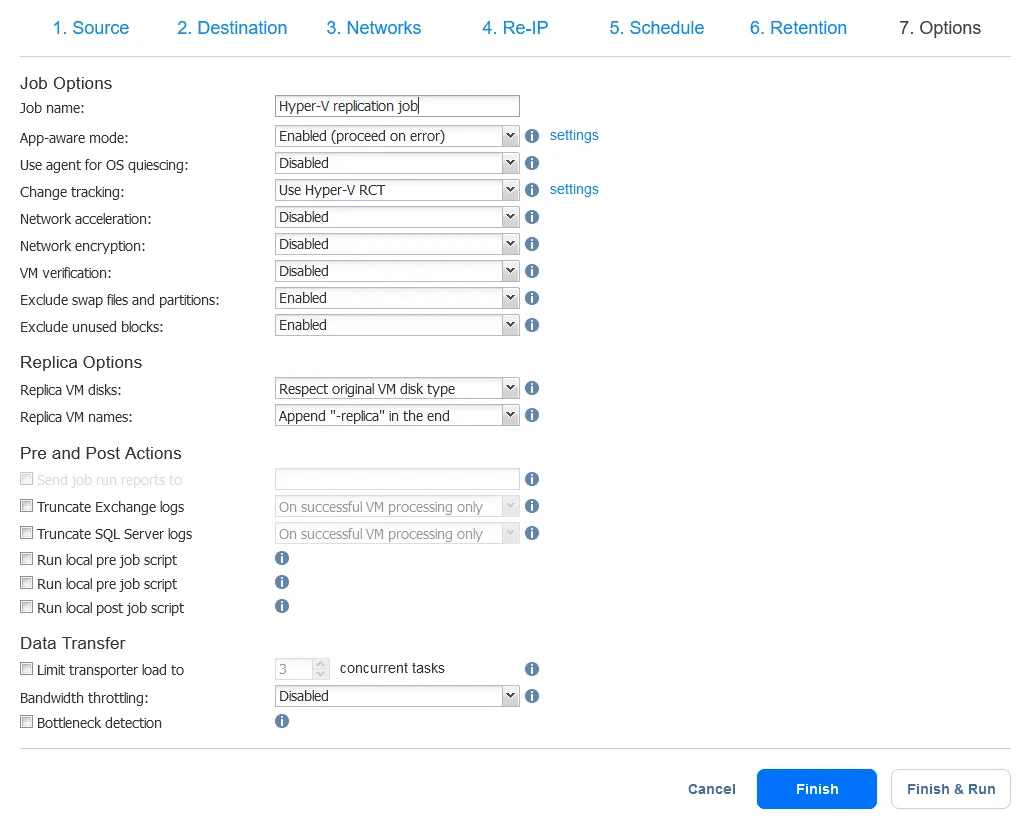Click info icon beside Bottleneck detection
The image size is (1031, 829).
tap(282, 721)
